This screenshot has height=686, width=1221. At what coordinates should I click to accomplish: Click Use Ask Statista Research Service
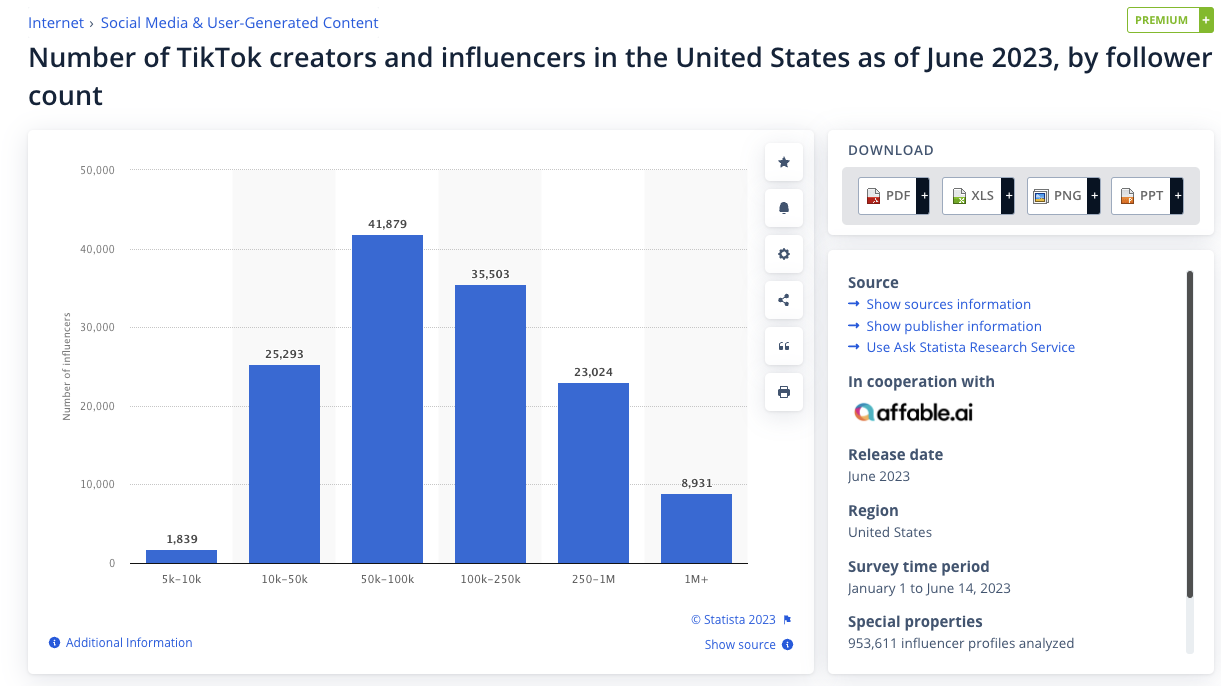(x=970, y=347)
